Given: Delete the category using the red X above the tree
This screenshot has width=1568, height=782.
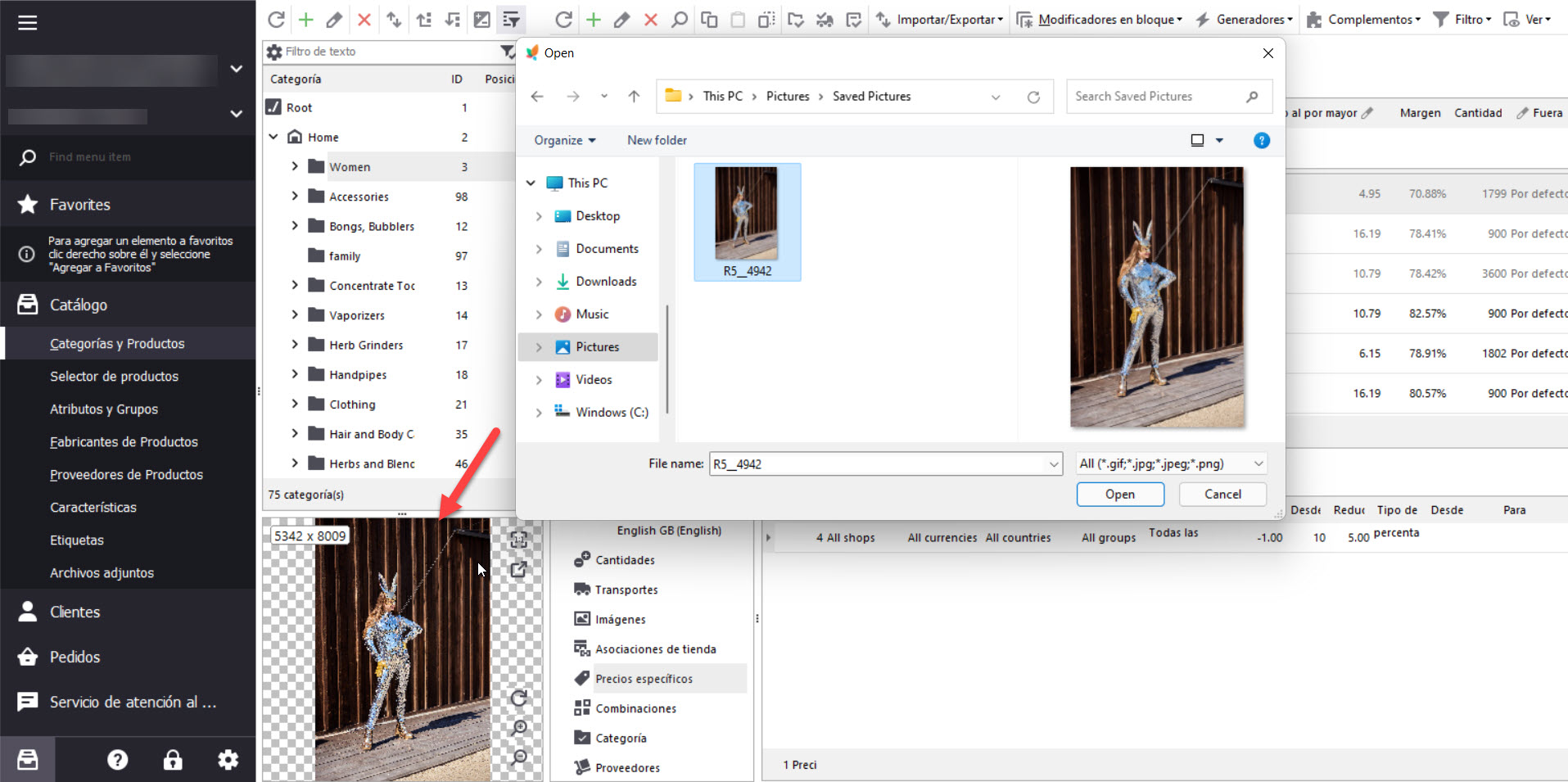Looking at the screenshot, I should point(364,20).
